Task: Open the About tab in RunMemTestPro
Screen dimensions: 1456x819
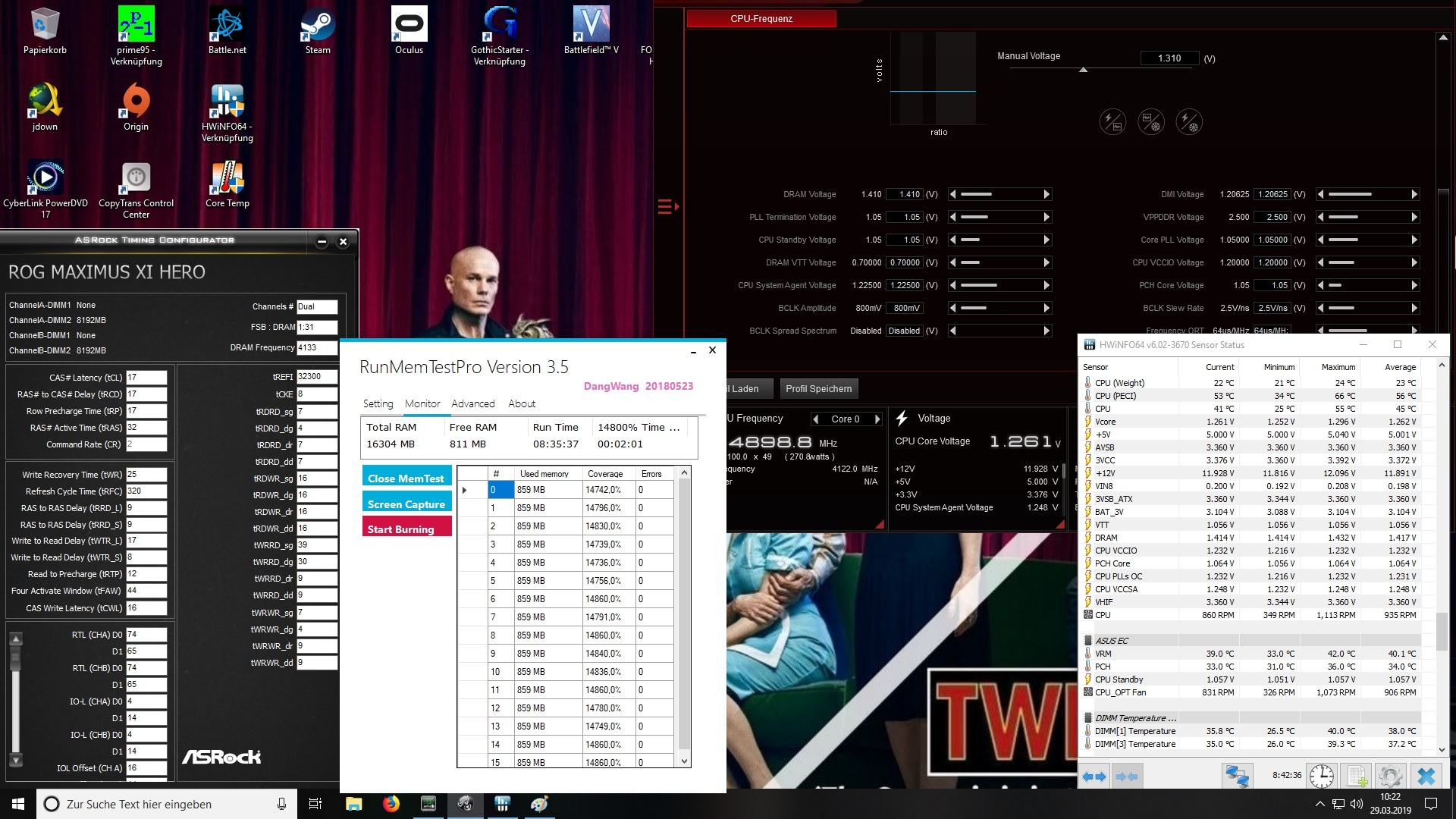Action: (522, 403)
